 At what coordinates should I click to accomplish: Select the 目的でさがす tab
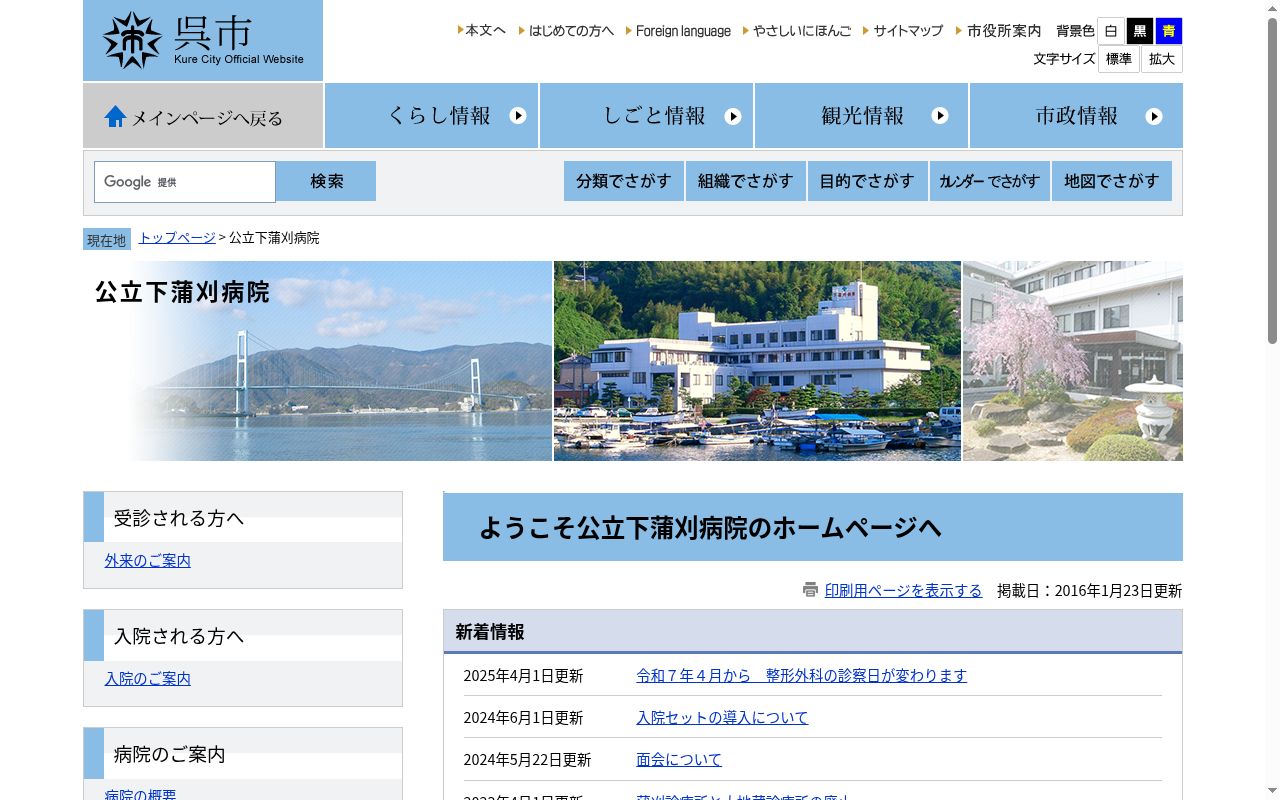868,181
